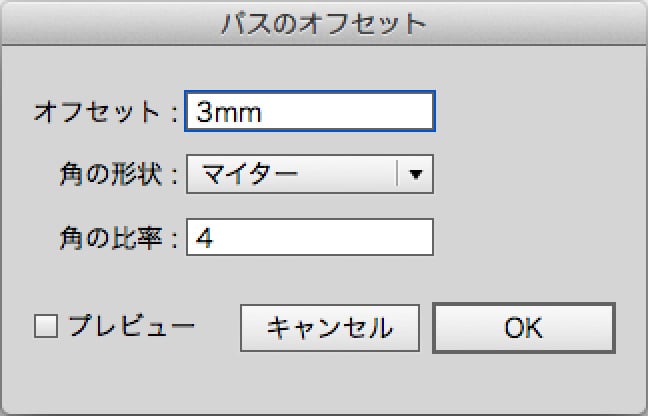Click the dropdown arrow beside マイター
Screen dimensions: 648x420
(x=416, y=175)
